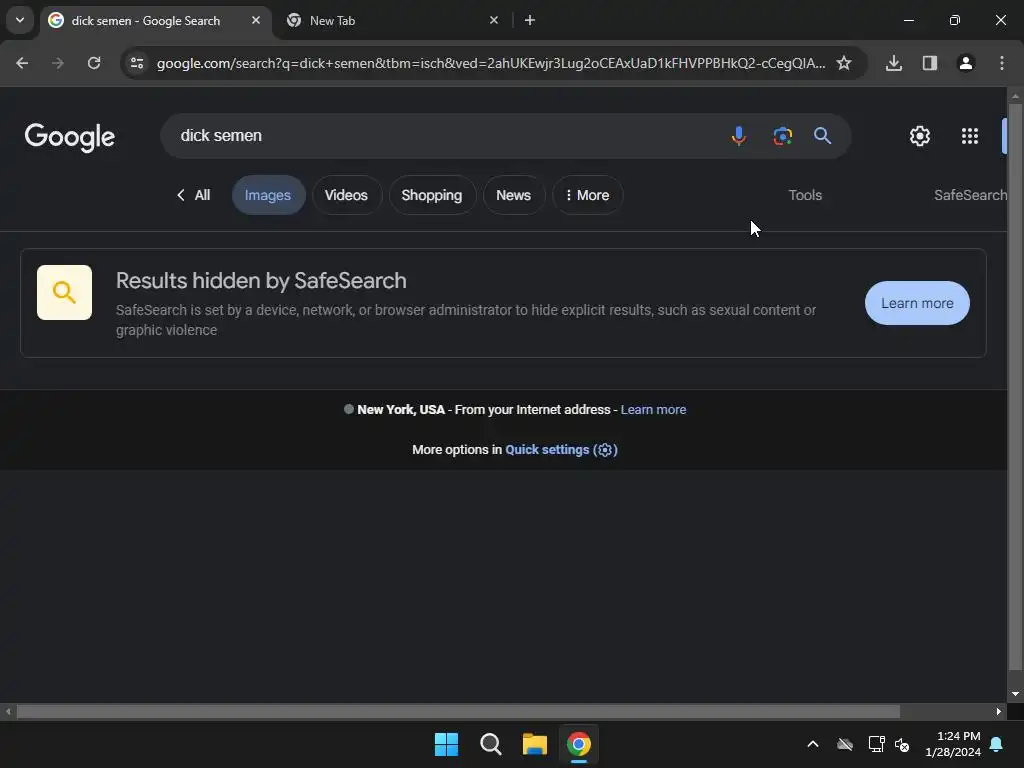Open the Chrome three-dot menu
This screenshot has height=768, width=1024.
(x=1002, y=63)
